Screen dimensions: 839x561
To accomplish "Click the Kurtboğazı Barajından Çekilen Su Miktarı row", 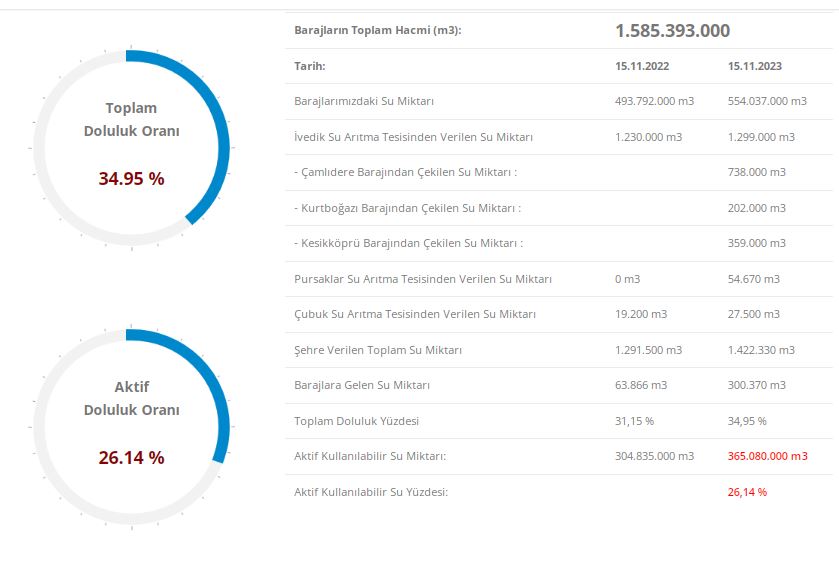I will pos(407,208).
